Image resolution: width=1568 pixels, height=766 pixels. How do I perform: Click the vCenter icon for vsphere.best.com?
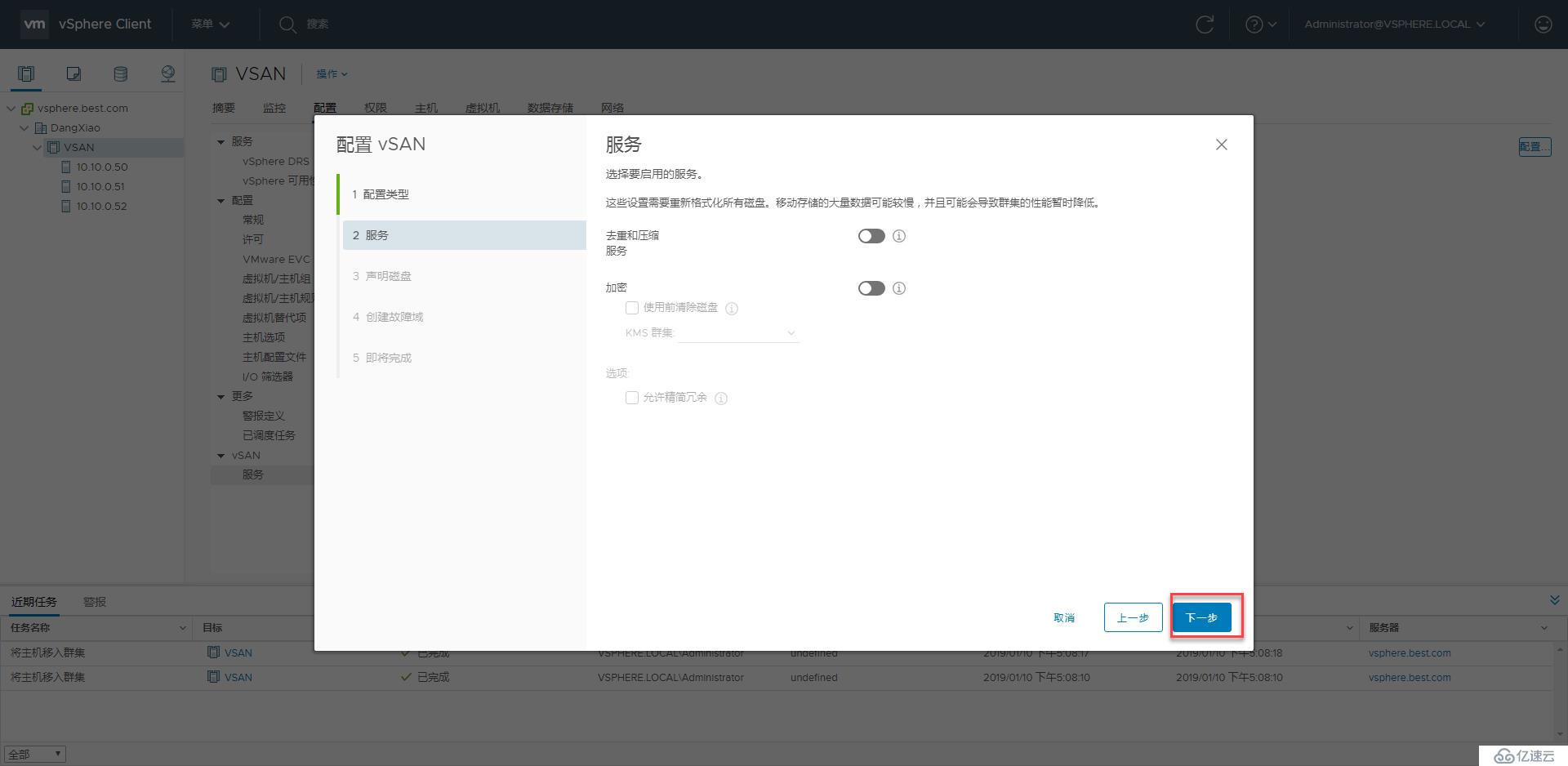click(x=27, y=109)
